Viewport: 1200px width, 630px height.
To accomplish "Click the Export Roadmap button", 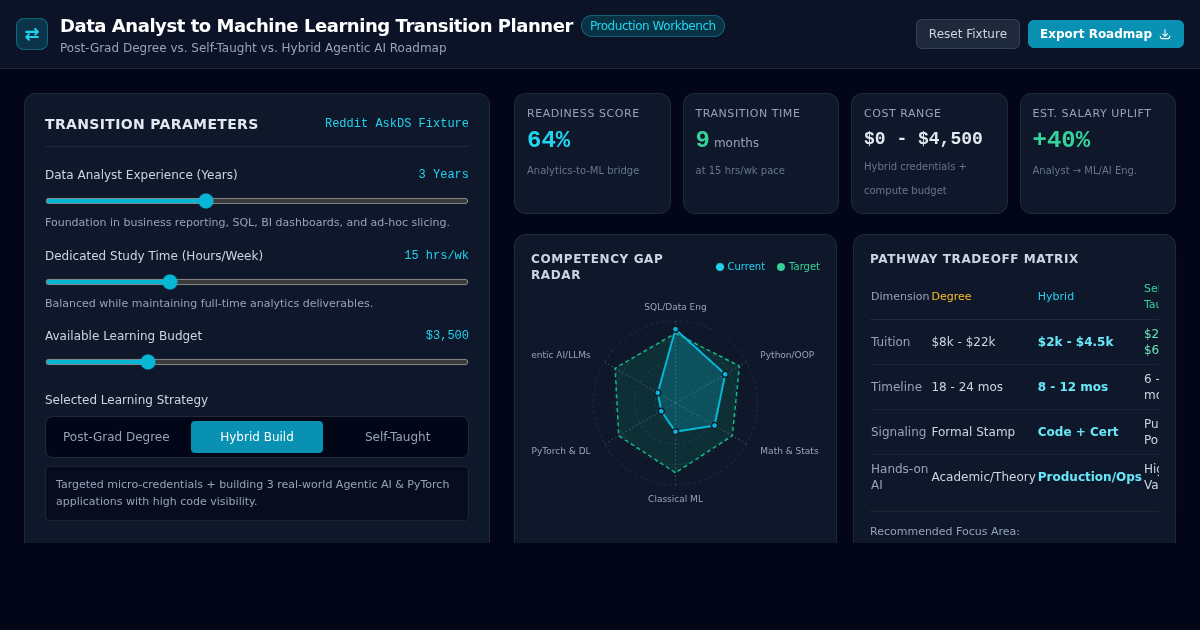I will click(1106, 34).
